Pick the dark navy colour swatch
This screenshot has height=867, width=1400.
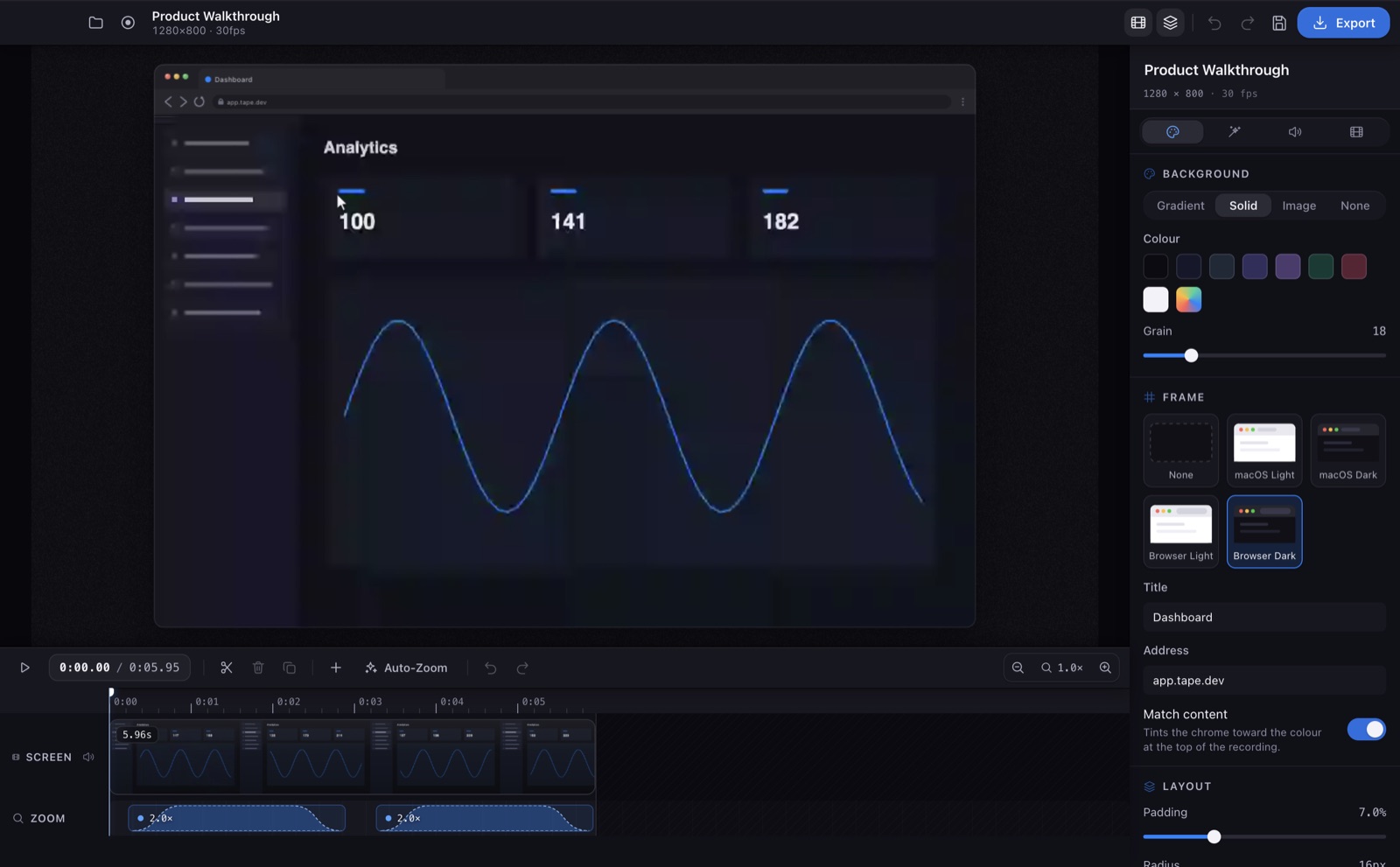point(1188,267)
